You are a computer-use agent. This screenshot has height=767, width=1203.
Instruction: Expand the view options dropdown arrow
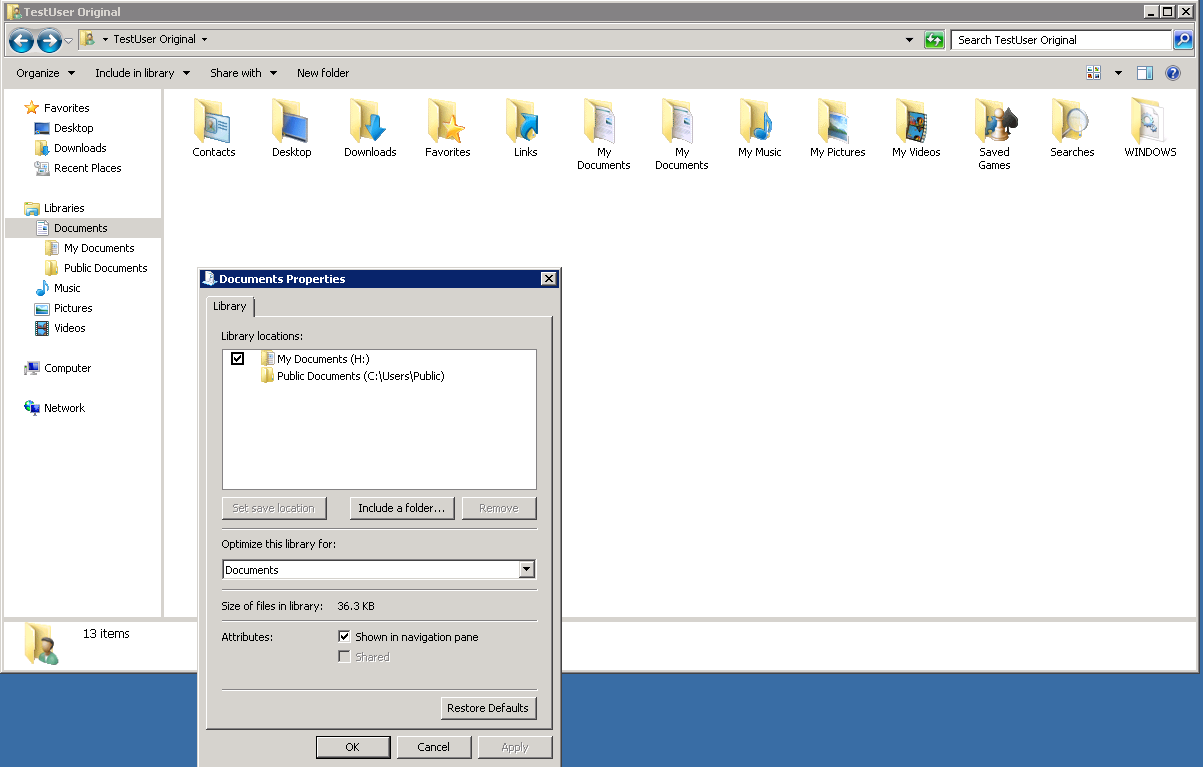(1118, 73)
